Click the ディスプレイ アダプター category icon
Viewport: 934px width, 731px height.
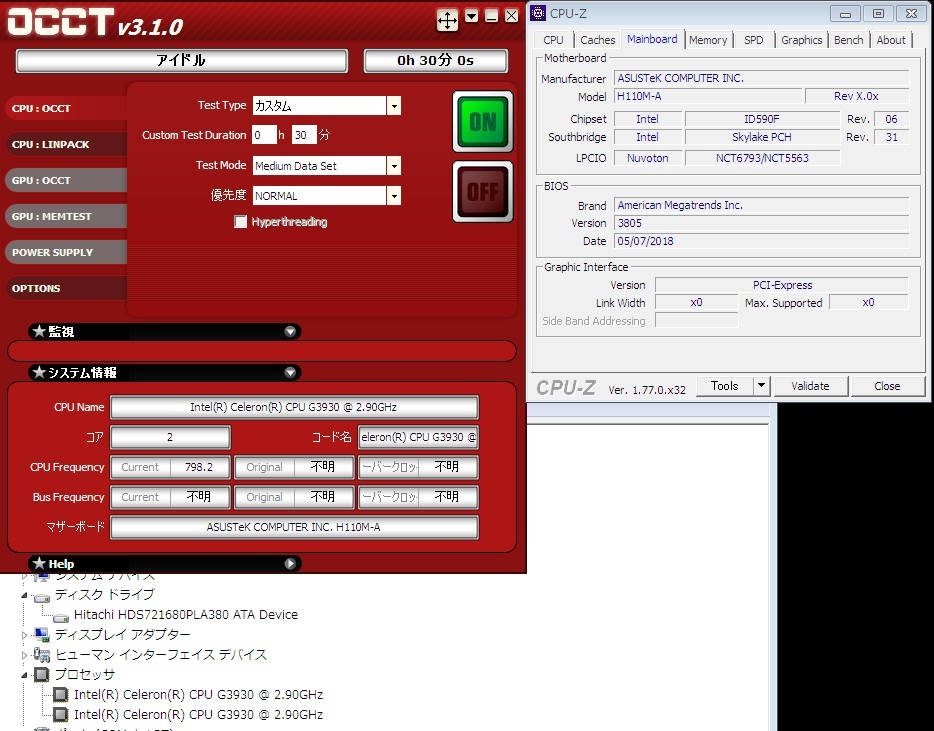coord(41,634)
